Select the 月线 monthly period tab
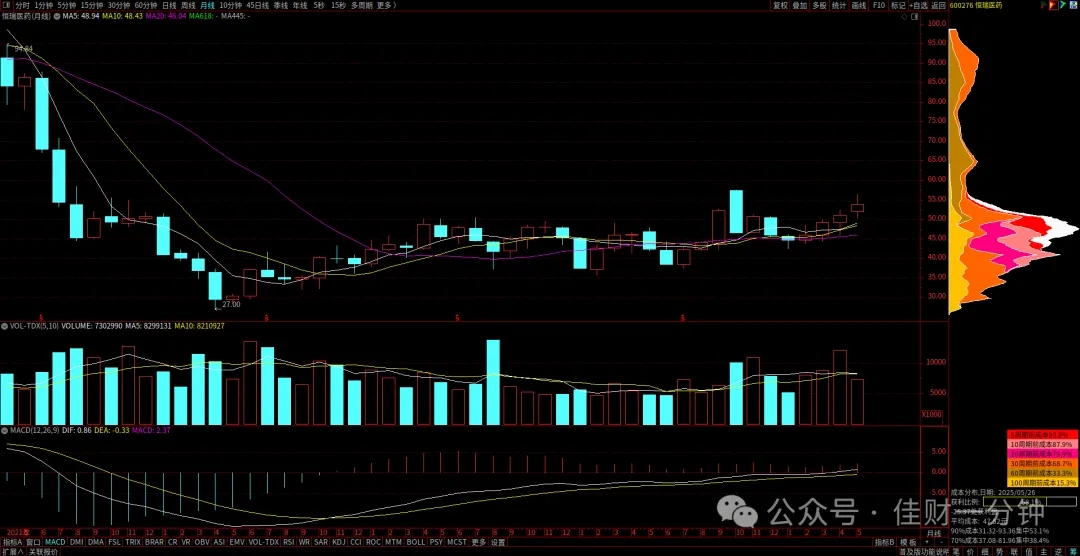 tap(207, 5)
